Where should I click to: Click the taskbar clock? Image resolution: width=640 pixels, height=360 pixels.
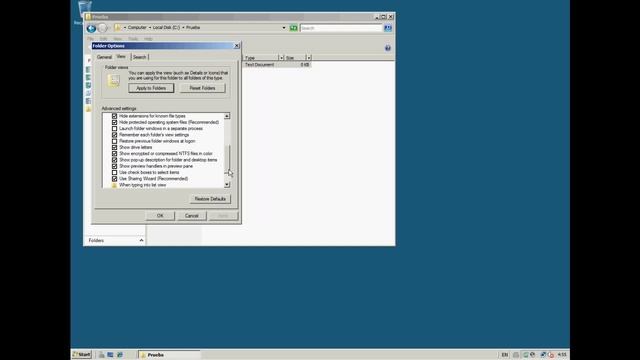tap(562, 355)
